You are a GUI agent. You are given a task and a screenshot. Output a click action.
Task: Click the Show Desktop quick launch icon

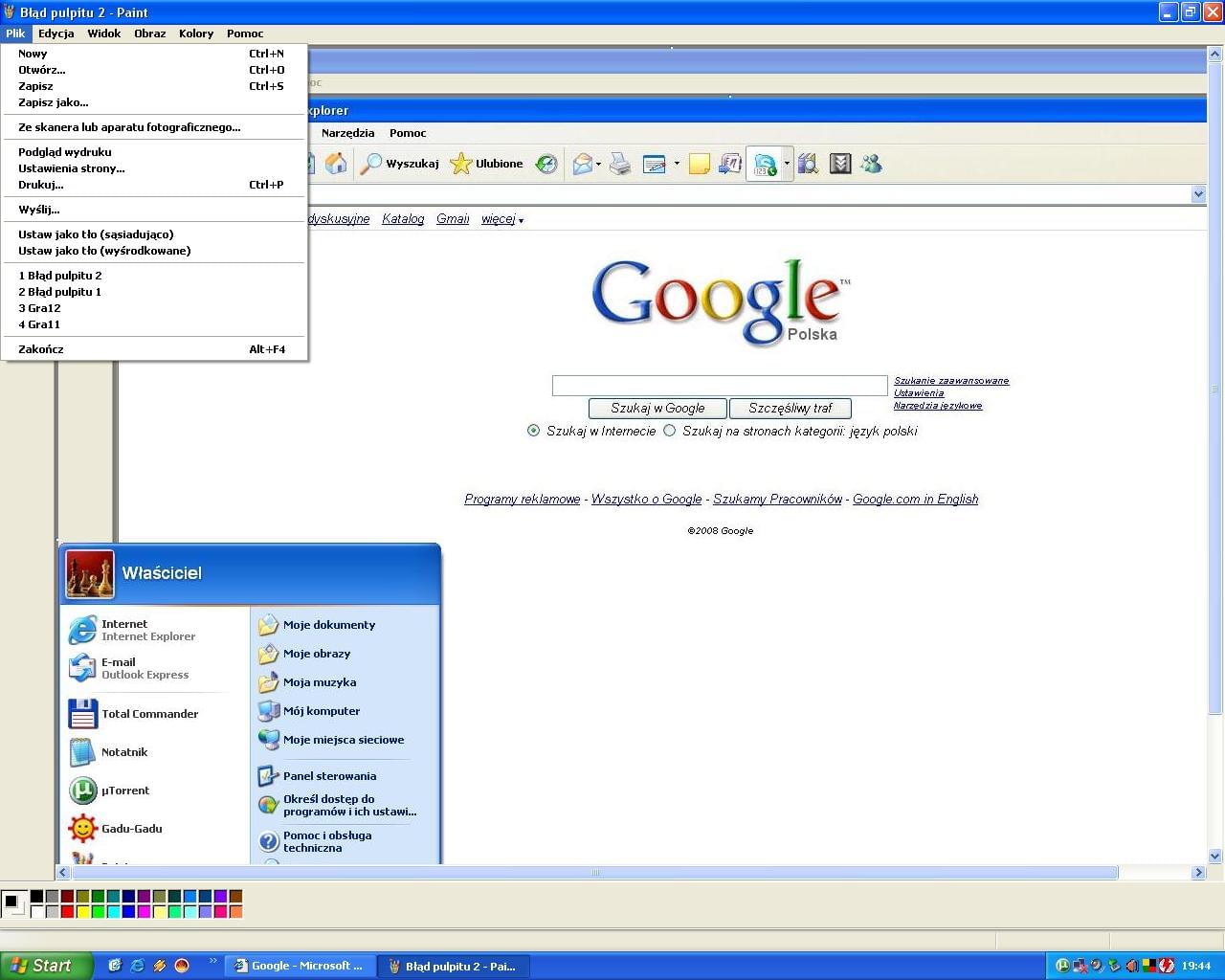[x=115, y=966]
